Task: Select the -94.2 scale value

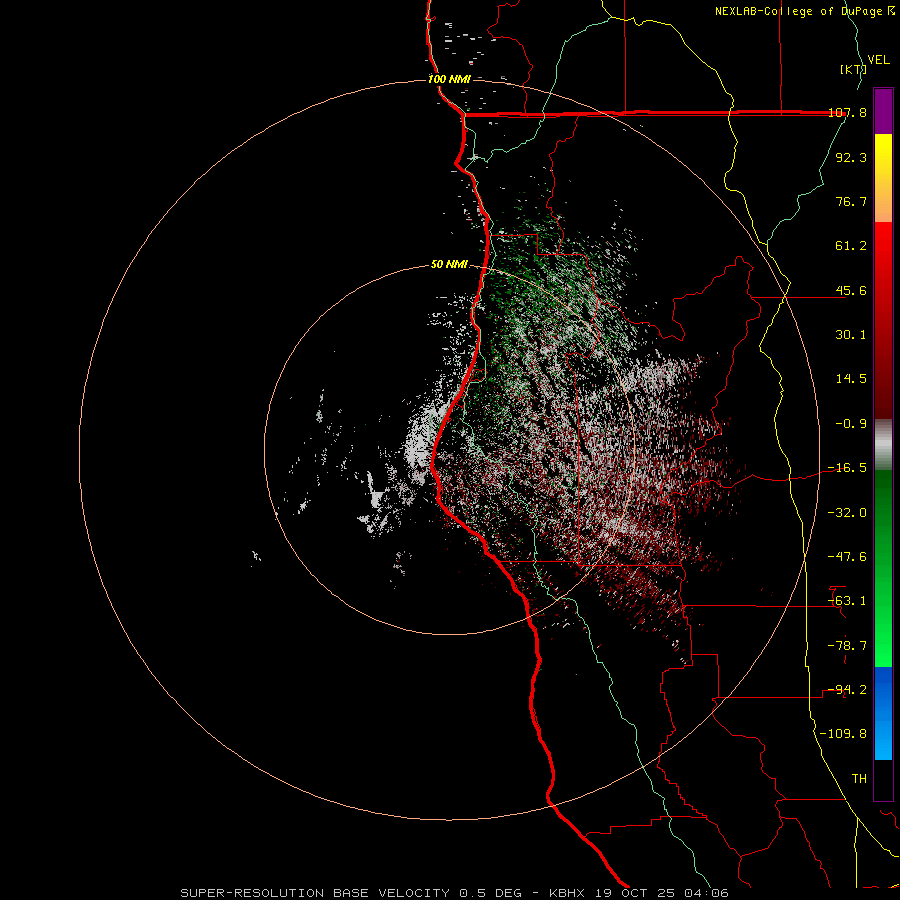Action: (847, 690)
